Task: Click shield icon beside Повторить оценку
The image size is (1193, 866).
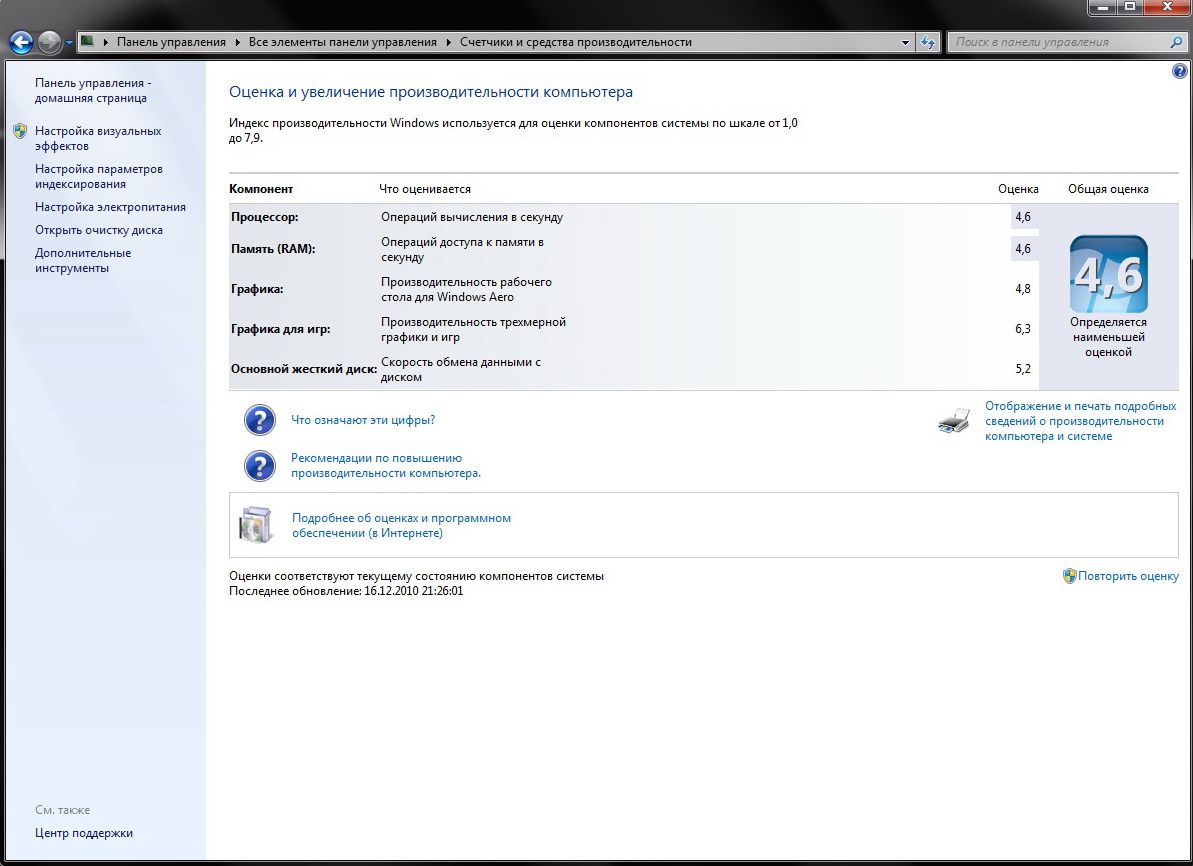Action: point(1070,576)
